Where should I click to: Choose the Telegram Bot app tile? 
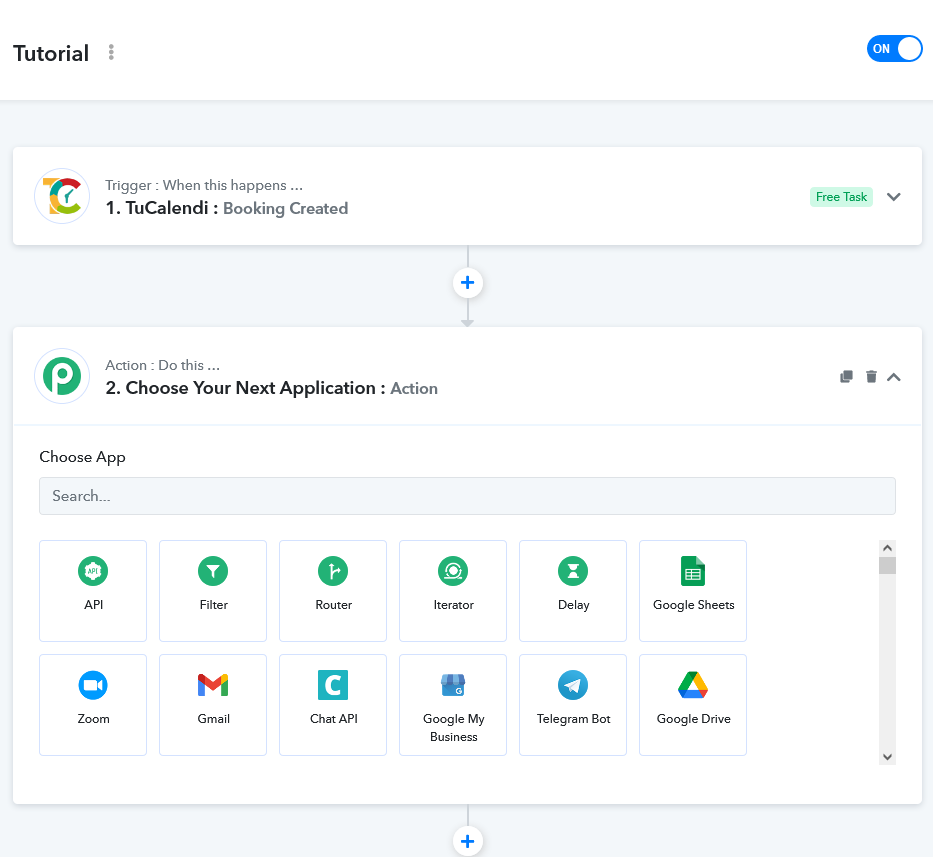pyautogui.click(x=573, y=705)
